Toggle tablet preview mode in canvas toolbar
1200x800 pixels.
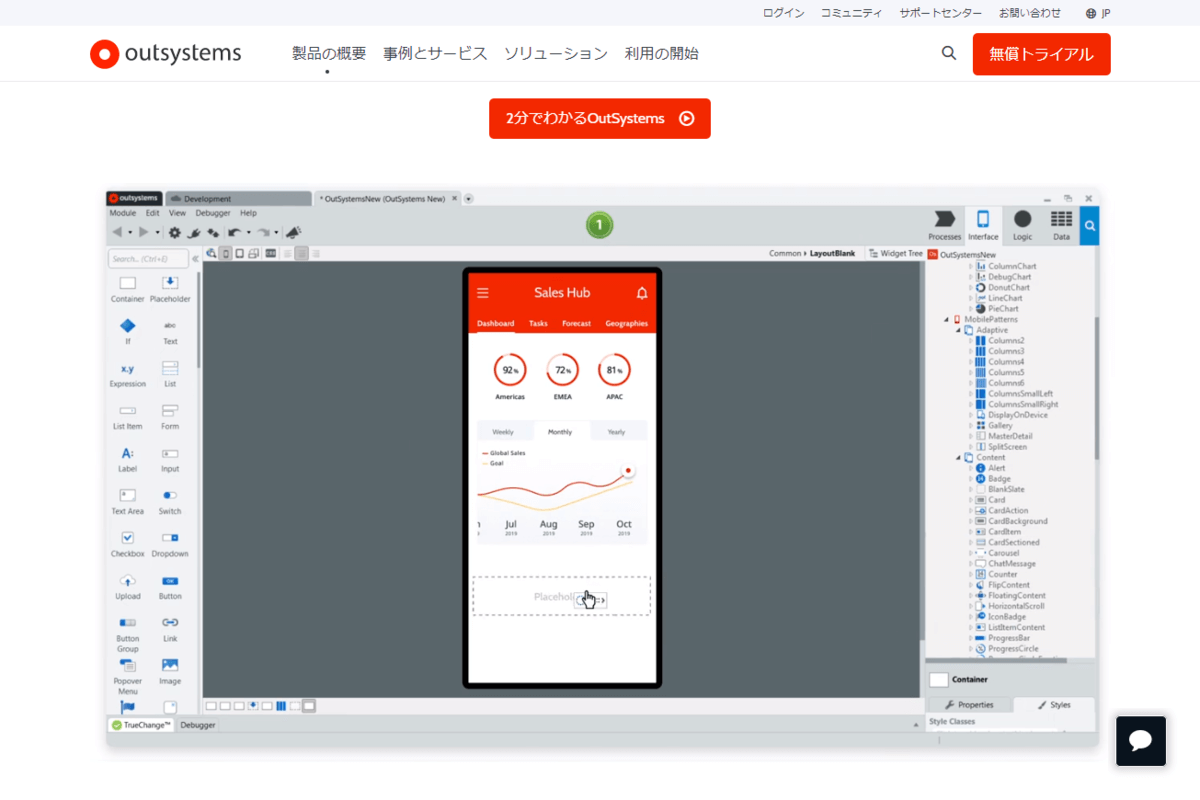pyautogui.click(x=240, y=254)
